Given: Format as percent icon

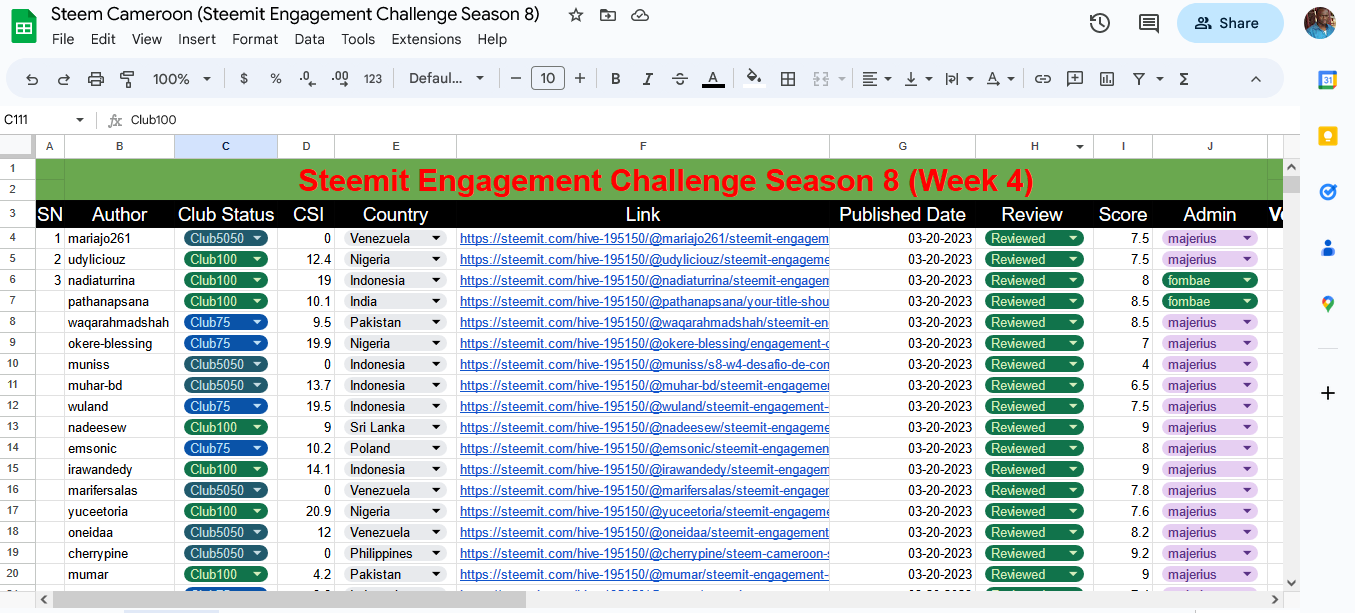Looking at the screenshot, I should click(276, 79).
